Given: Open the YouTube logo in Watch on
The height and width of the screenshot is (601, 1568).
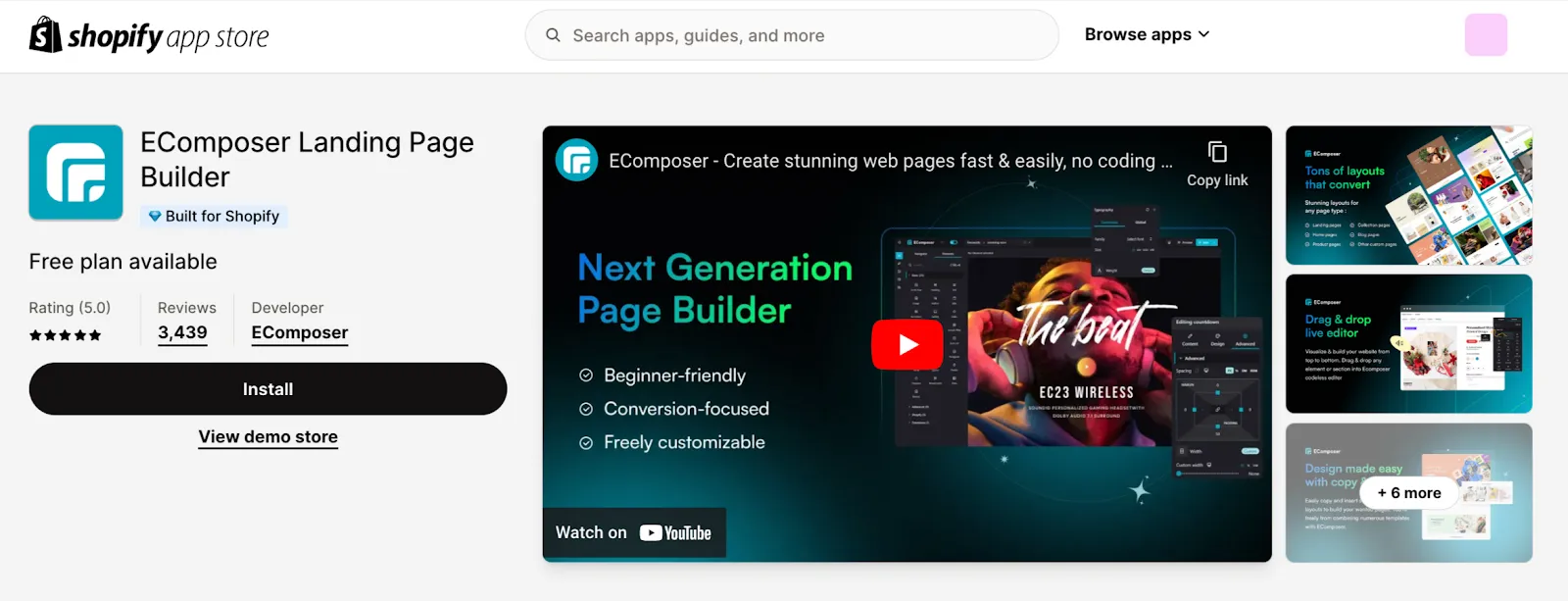Looking at the screenshot, I should 675,533.
